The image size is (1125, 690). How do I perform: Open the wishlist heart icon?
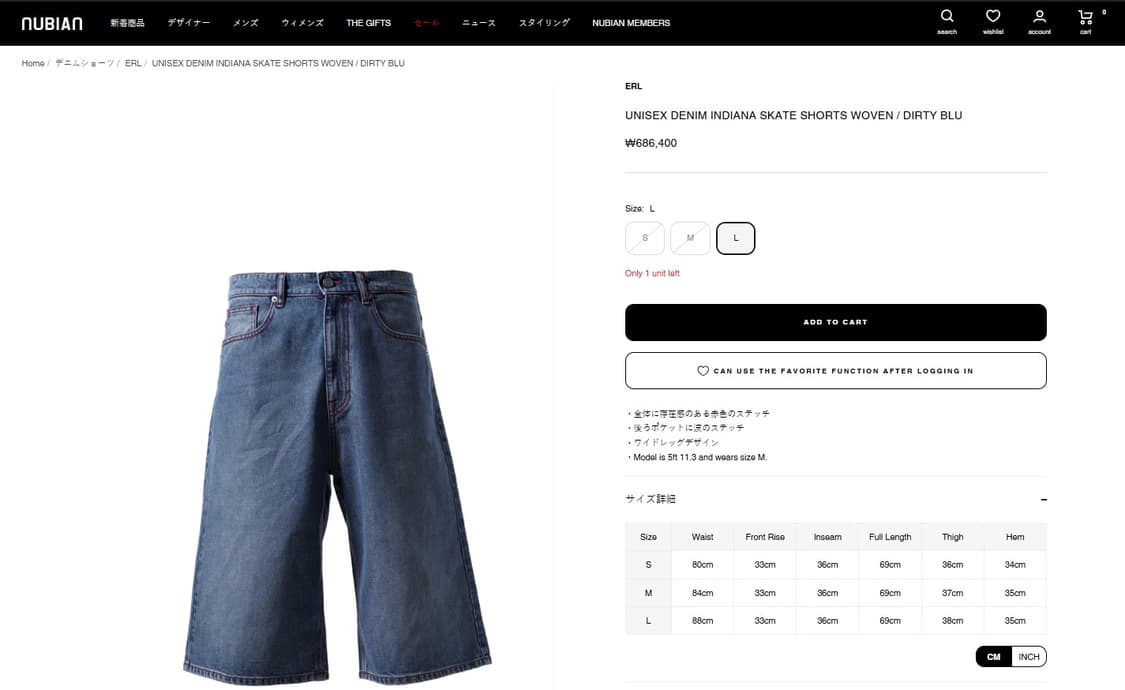click(x=993, y=16)
